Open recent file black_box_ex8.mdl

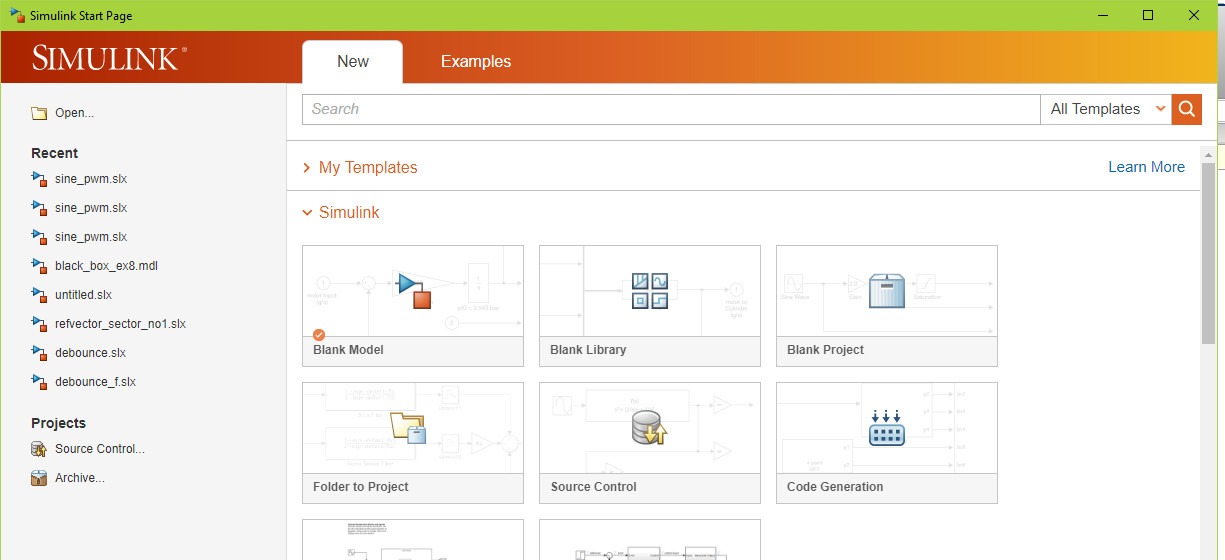[x=106, y=266]
